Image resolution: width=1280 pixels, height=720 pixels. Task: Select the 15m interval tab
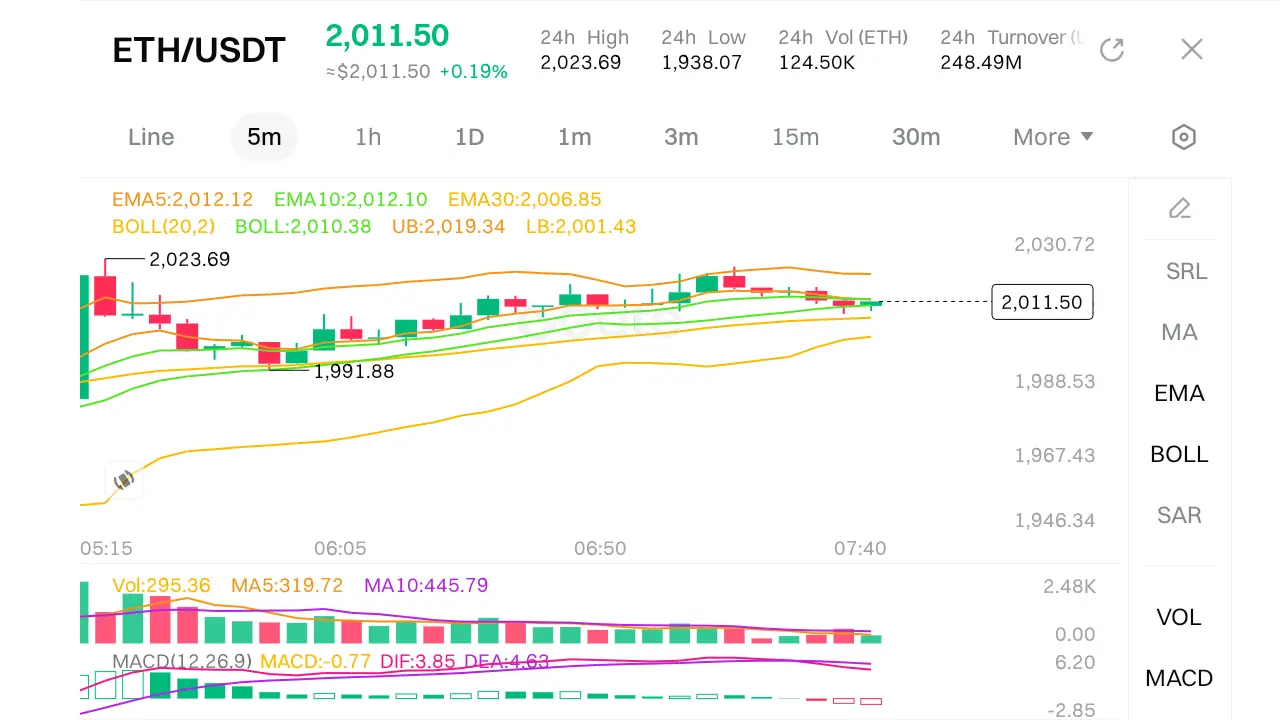[x=795, y=137]
